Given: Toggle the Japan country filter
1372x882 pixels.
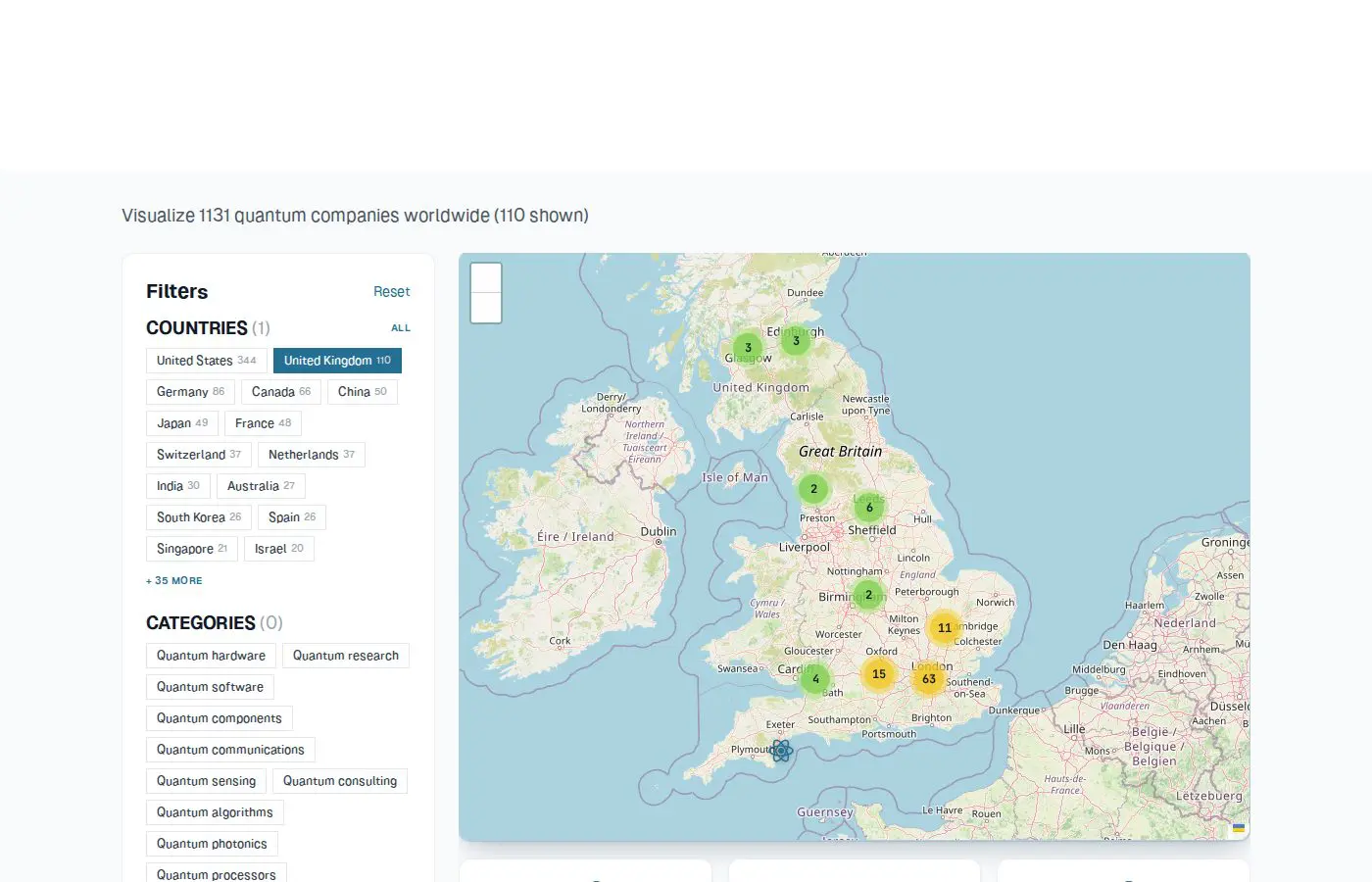Looking at the screenshot, I should 182,423.
